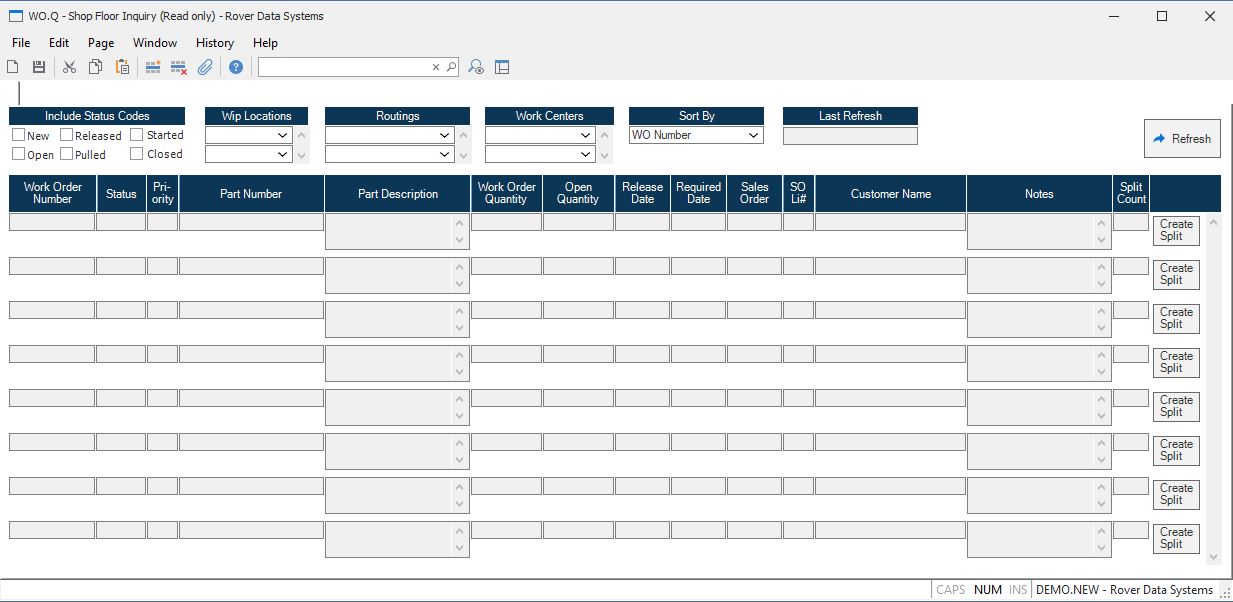The height and width of the screenshot is (602, 1233).
Task: Expand the Sort By dropdown
Action: 753,135
